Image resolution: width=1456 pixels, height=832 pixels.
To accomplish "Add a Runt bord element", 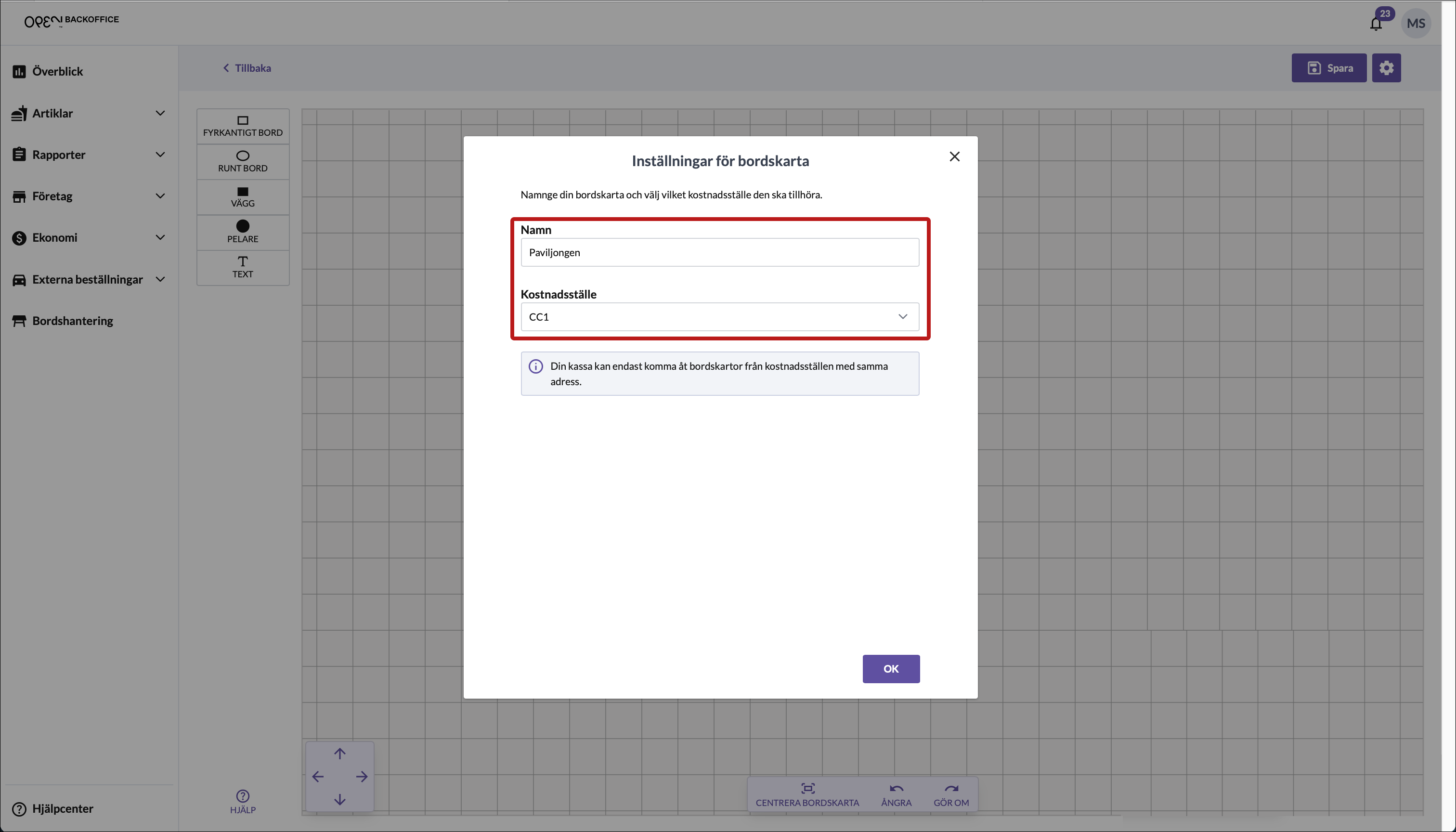I will (243, 162).
